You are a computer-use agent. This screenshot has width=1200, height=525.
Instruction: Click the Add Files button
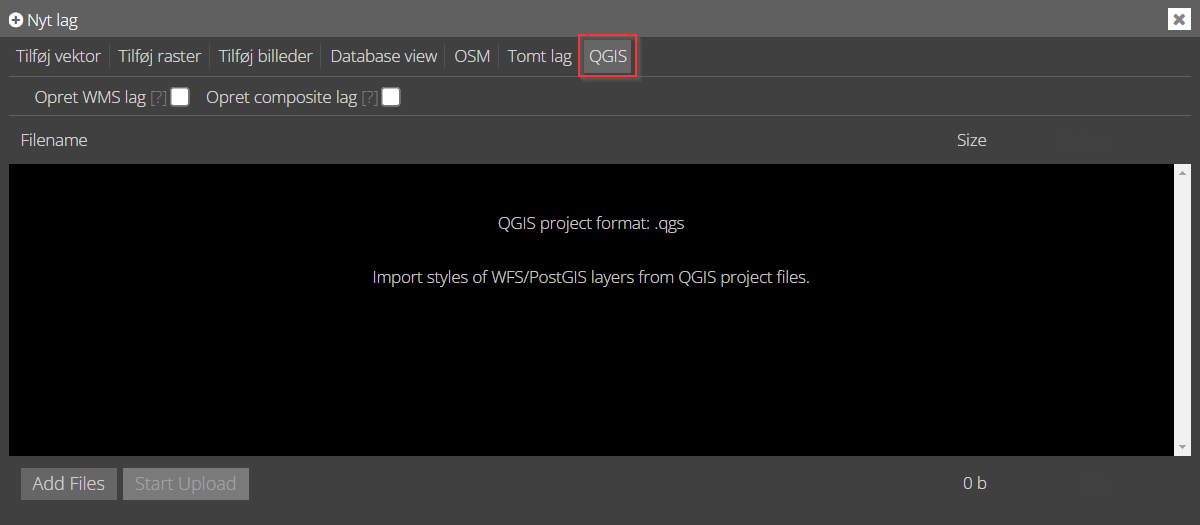pyautogui.click(x=69, y=484)
